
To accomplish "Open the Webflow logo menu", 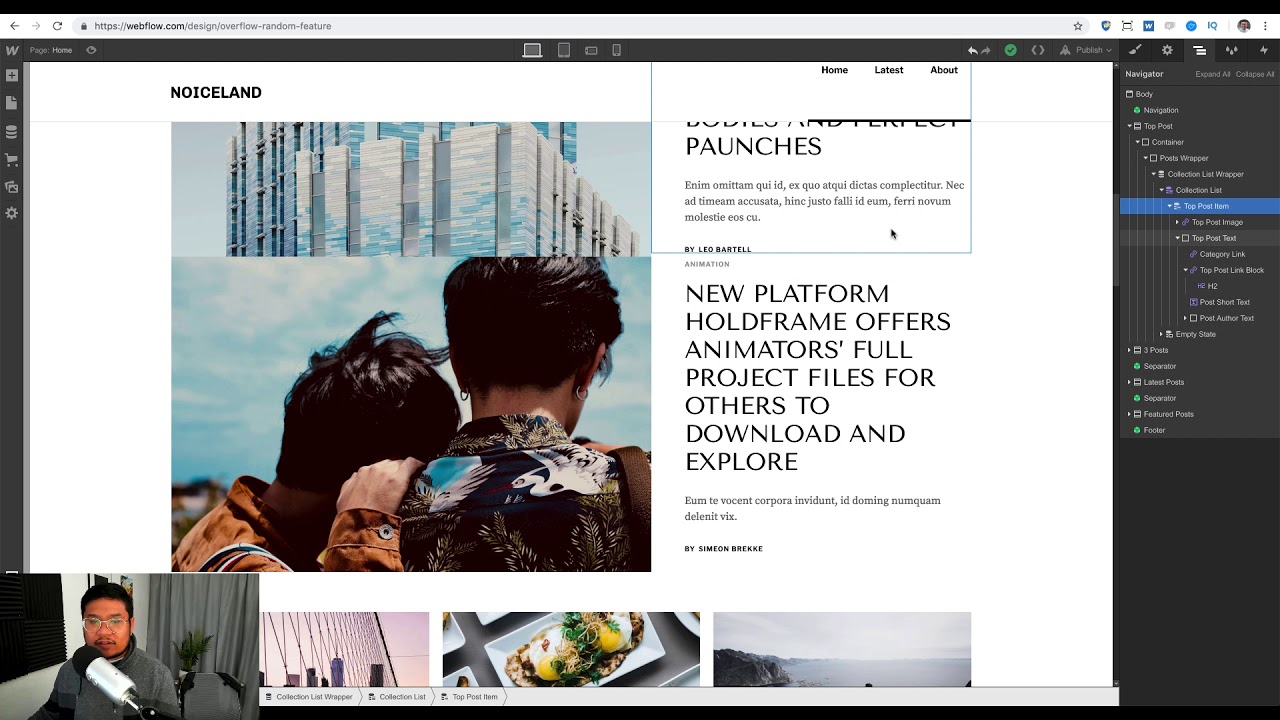I will pos(11,50).
